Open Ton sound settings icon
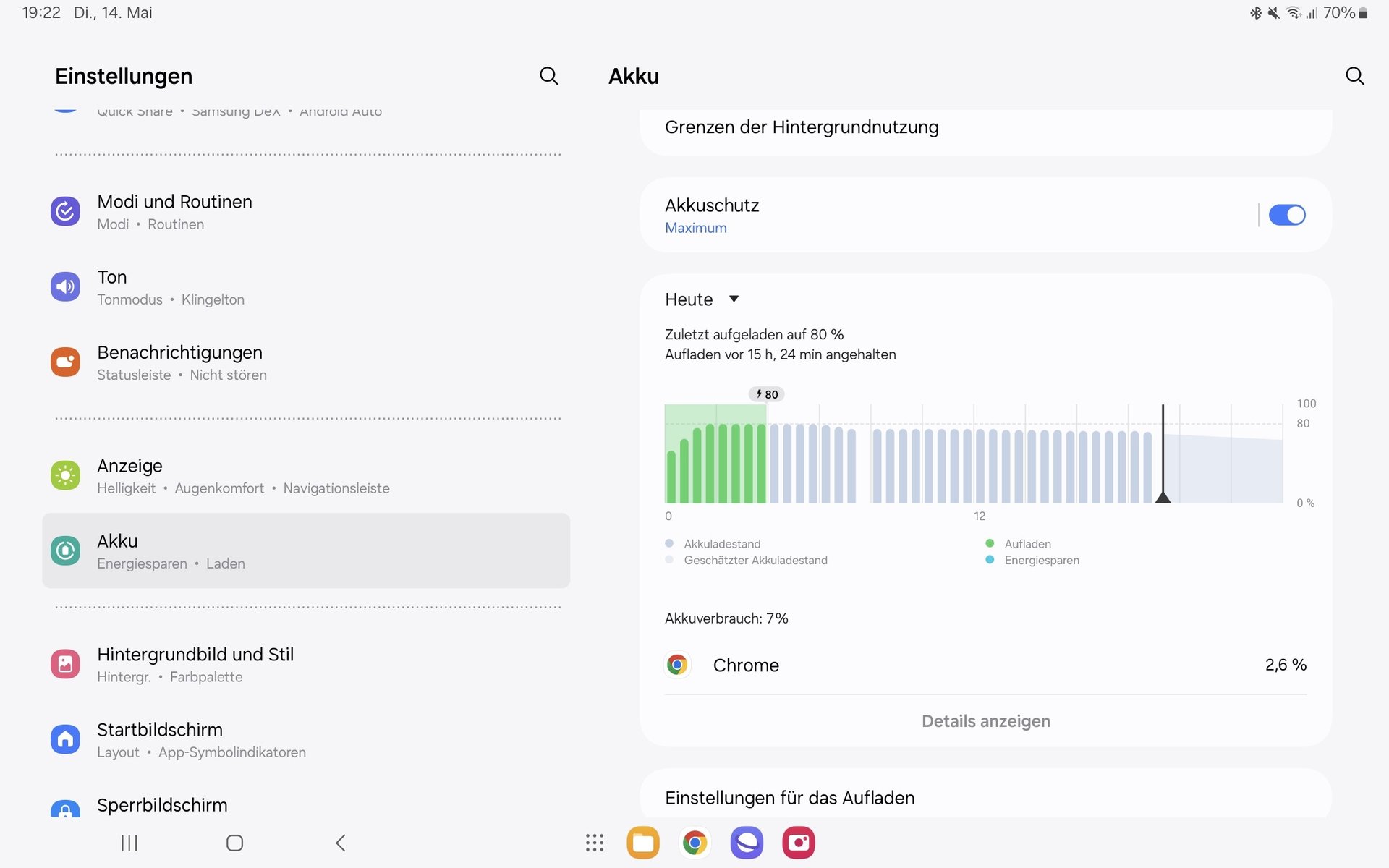Viewport: 1389px width, 868px height. tap(65, 286)
